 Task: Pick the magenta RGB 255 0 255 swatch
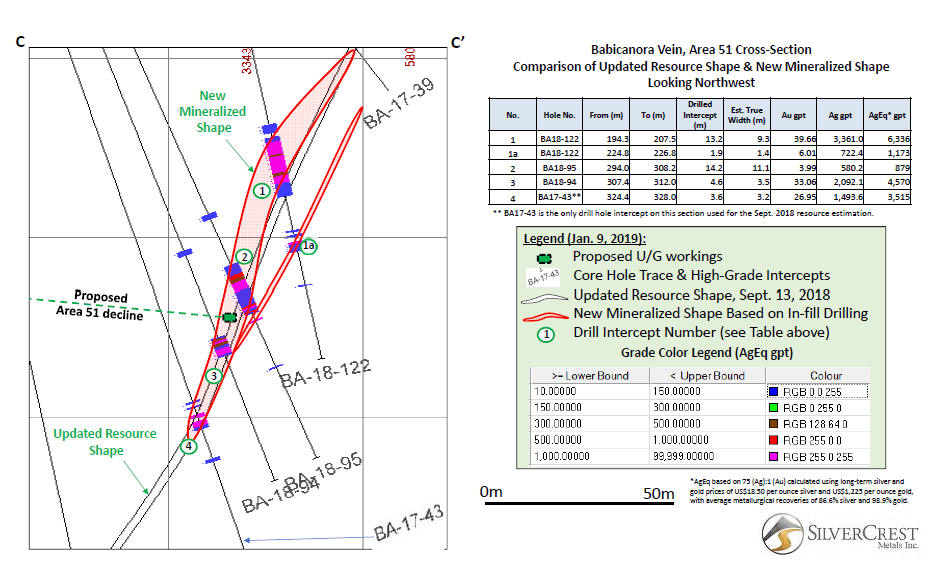tap(774, 455)
